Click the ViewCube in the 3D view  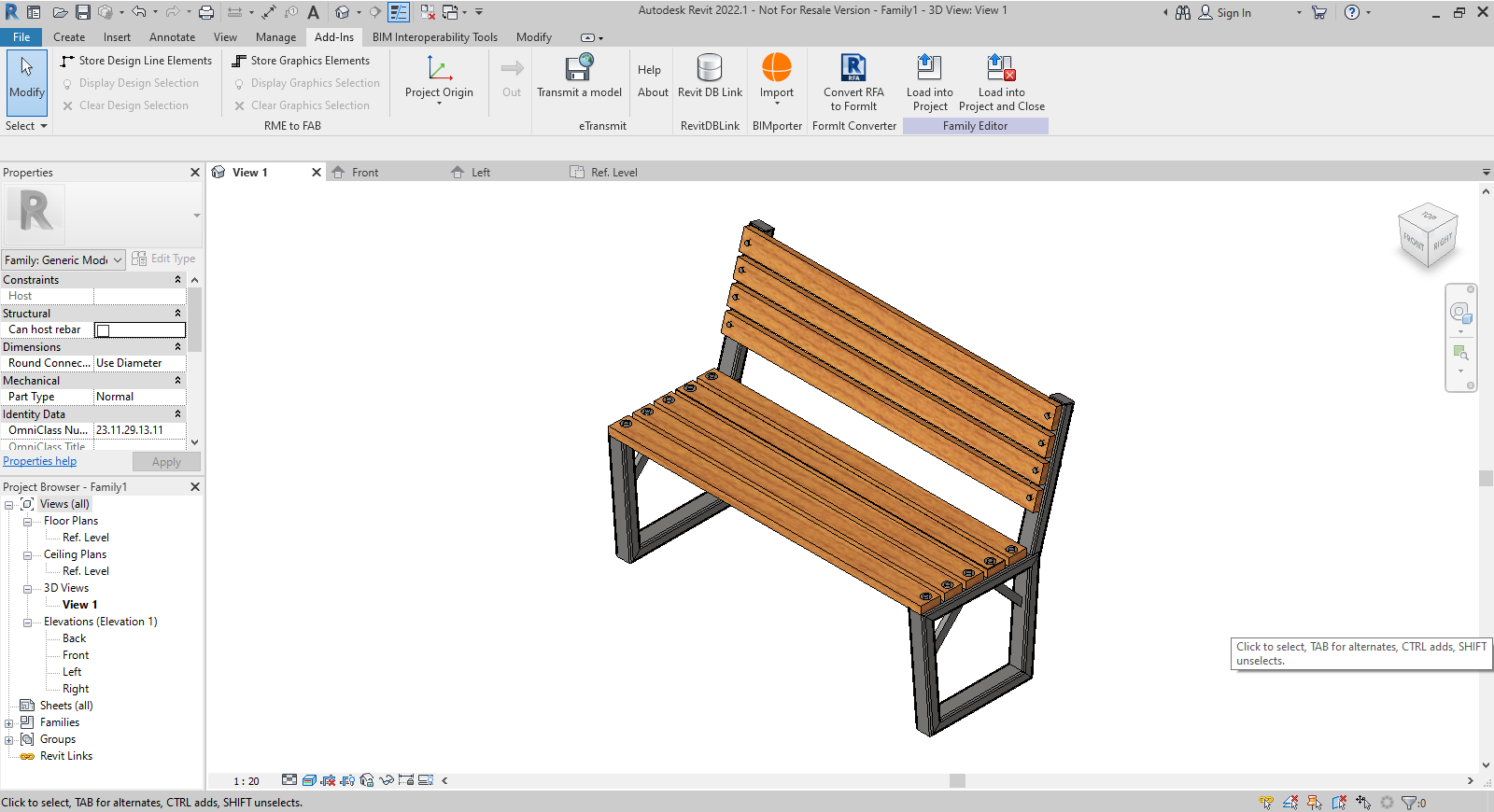(1428, 236)
